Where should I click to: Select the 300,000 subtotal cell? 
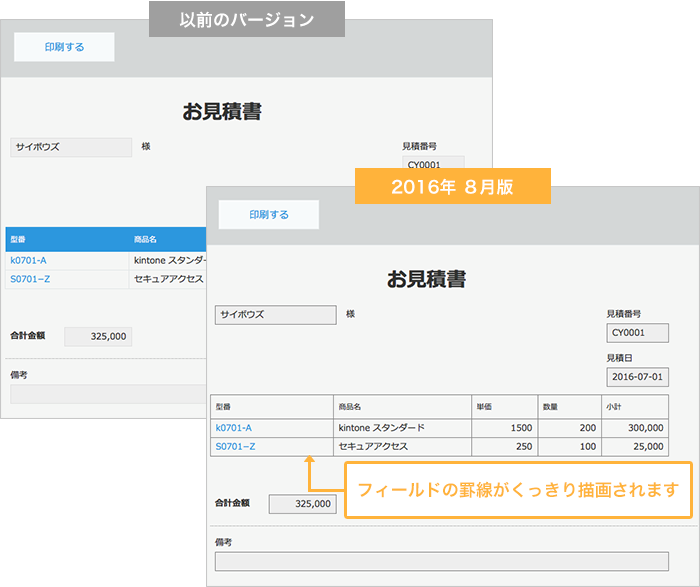[x=634, y=427]
